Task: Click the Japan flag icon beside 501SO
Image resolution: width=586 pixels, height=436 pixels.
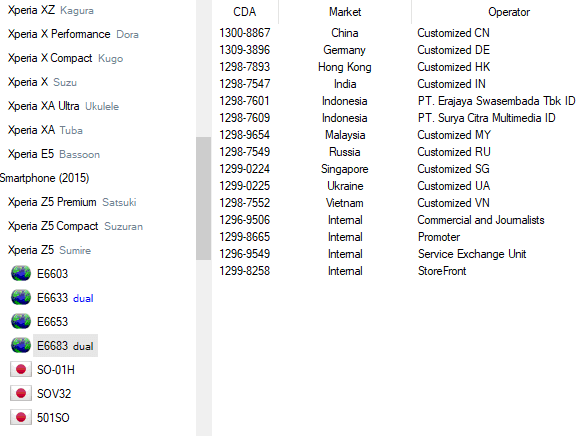Action: point(21,417)
